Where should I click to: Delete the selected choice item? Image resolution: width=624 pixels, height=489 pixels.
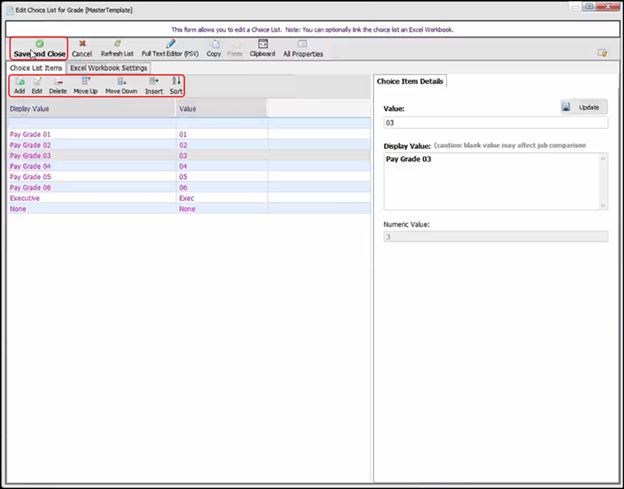(58, 85)
